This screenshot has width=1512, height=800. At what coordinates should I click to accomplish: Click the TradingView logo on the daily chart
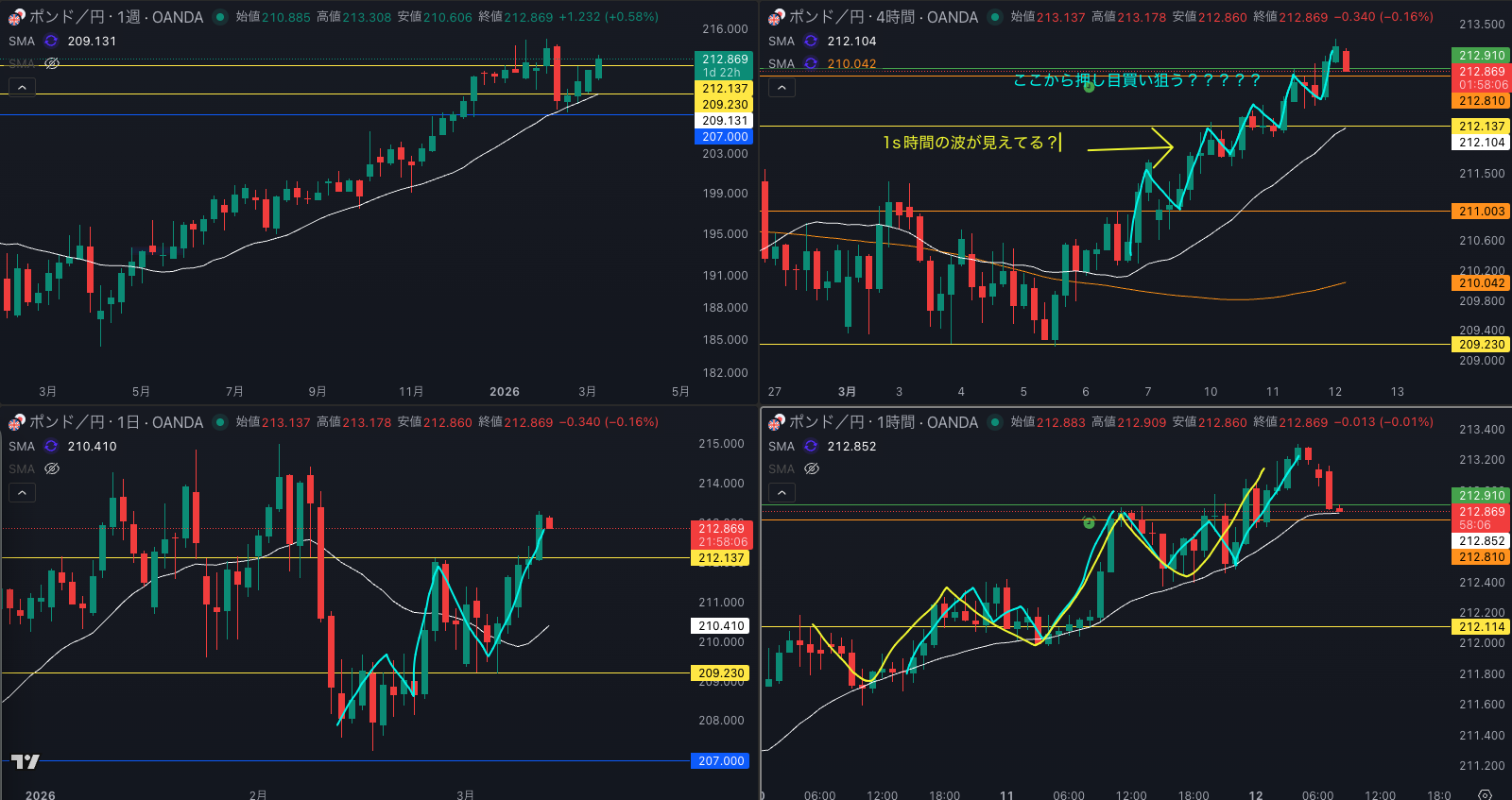[x=26, y=761]
